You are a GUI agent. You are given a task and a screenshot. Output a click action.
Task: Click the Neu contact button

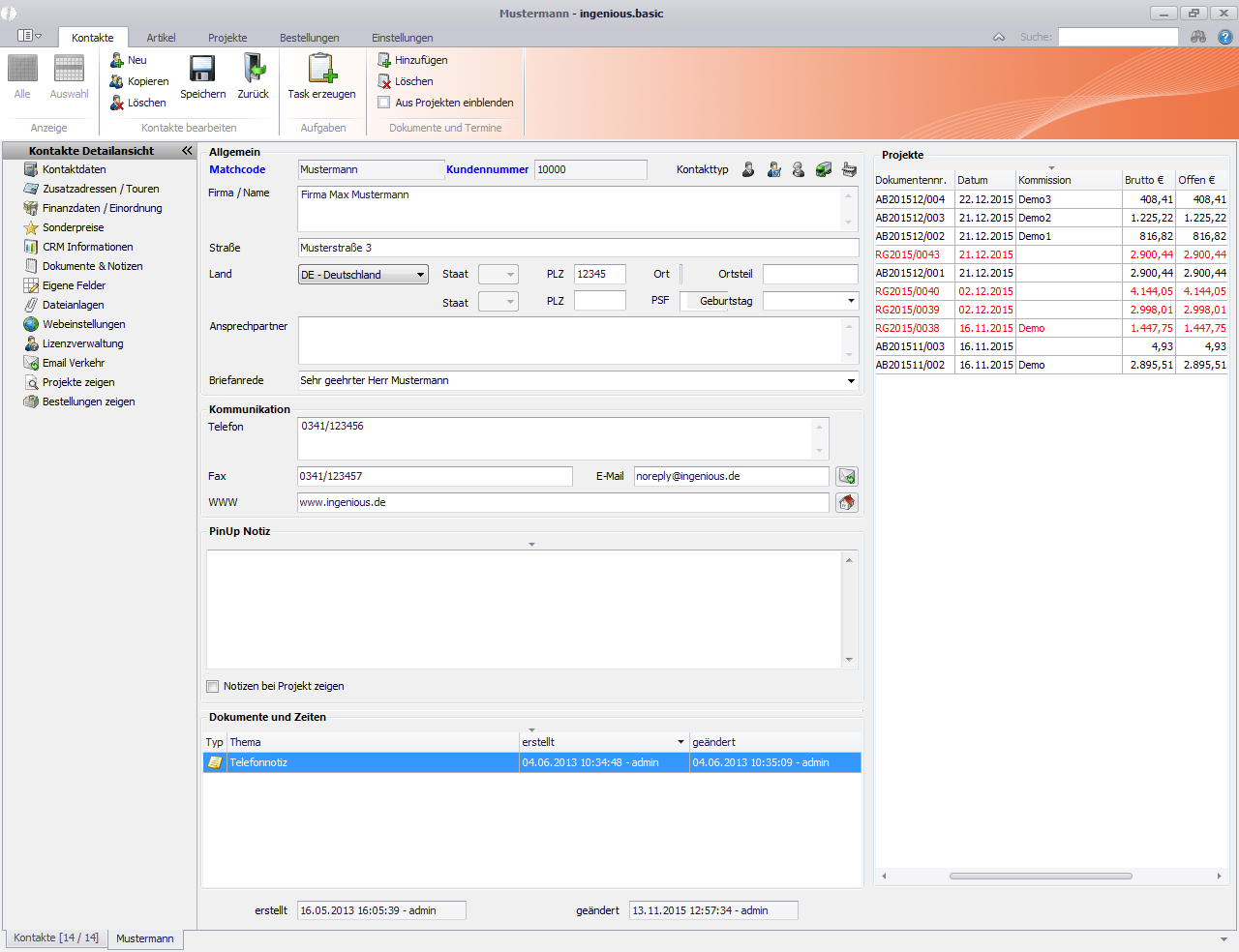tap(129, 60)
